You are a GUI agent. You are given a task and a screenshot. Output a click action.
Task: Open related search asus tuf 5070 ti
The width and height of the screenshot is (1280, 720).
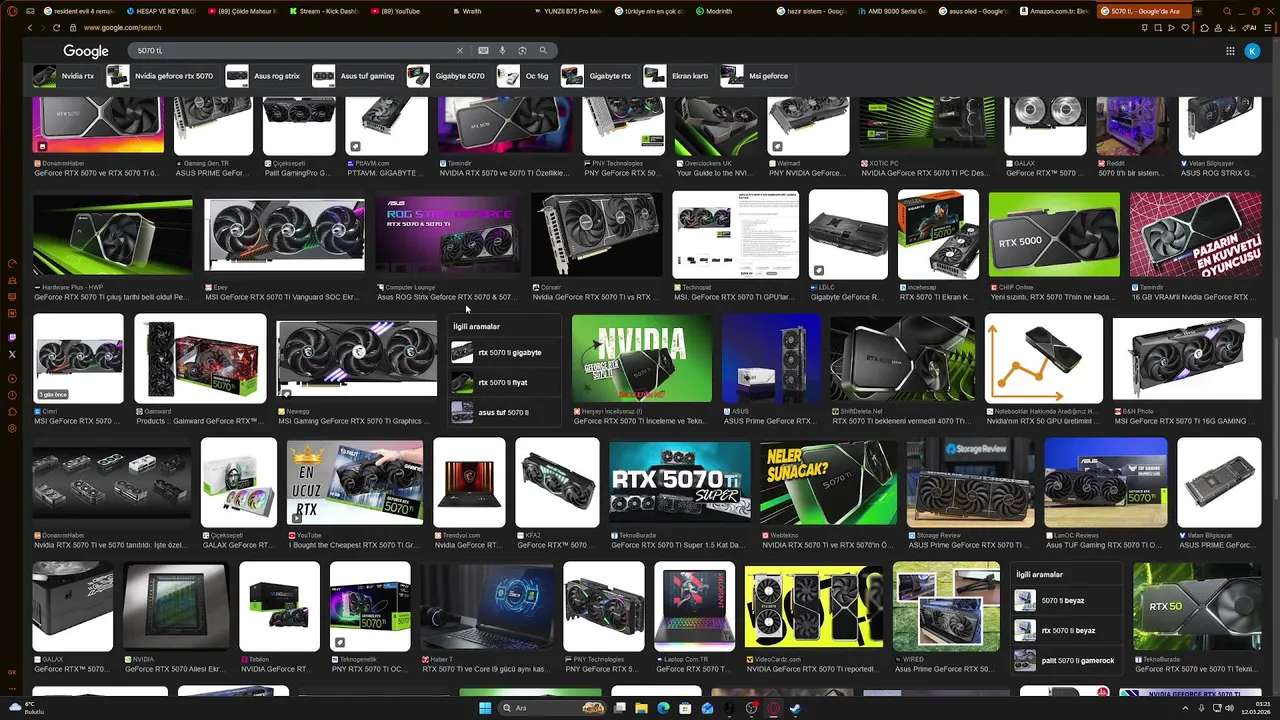(x=505, y=412)
